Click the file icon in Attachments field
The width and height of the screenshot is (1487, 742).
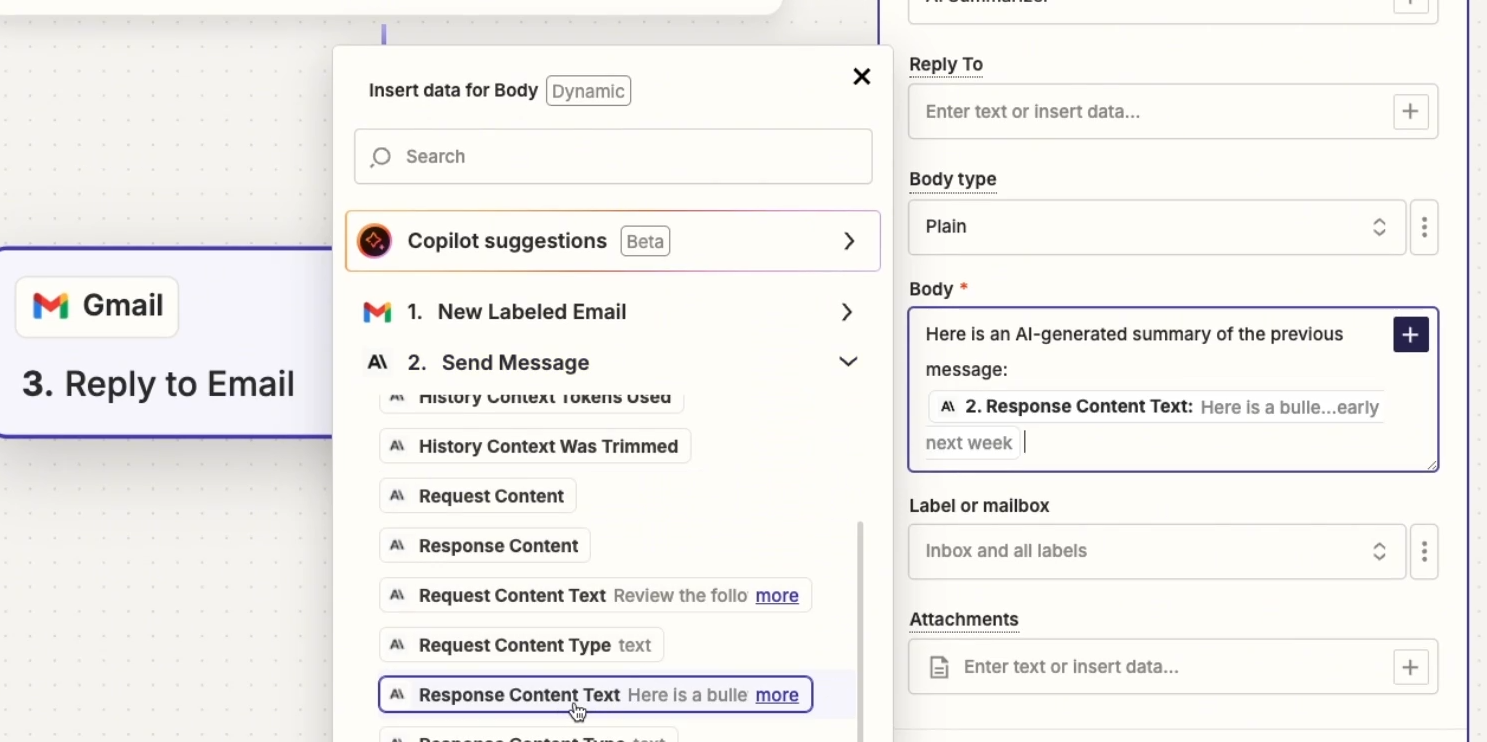pyautogui.click(x=939, y=667)
